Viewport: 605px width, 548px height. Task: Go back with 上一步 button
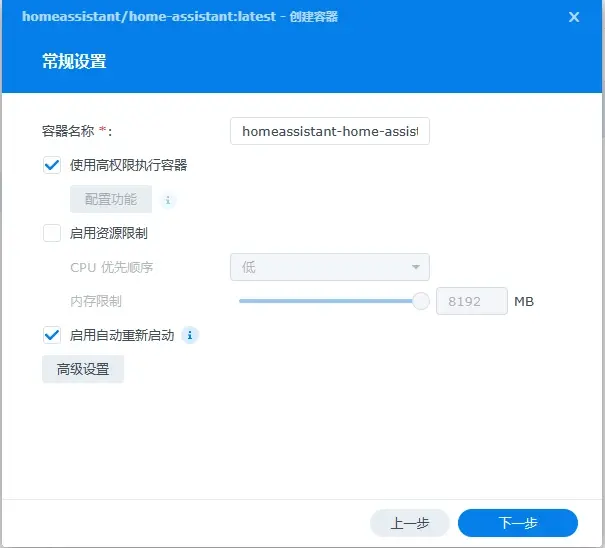pos(410,523)
